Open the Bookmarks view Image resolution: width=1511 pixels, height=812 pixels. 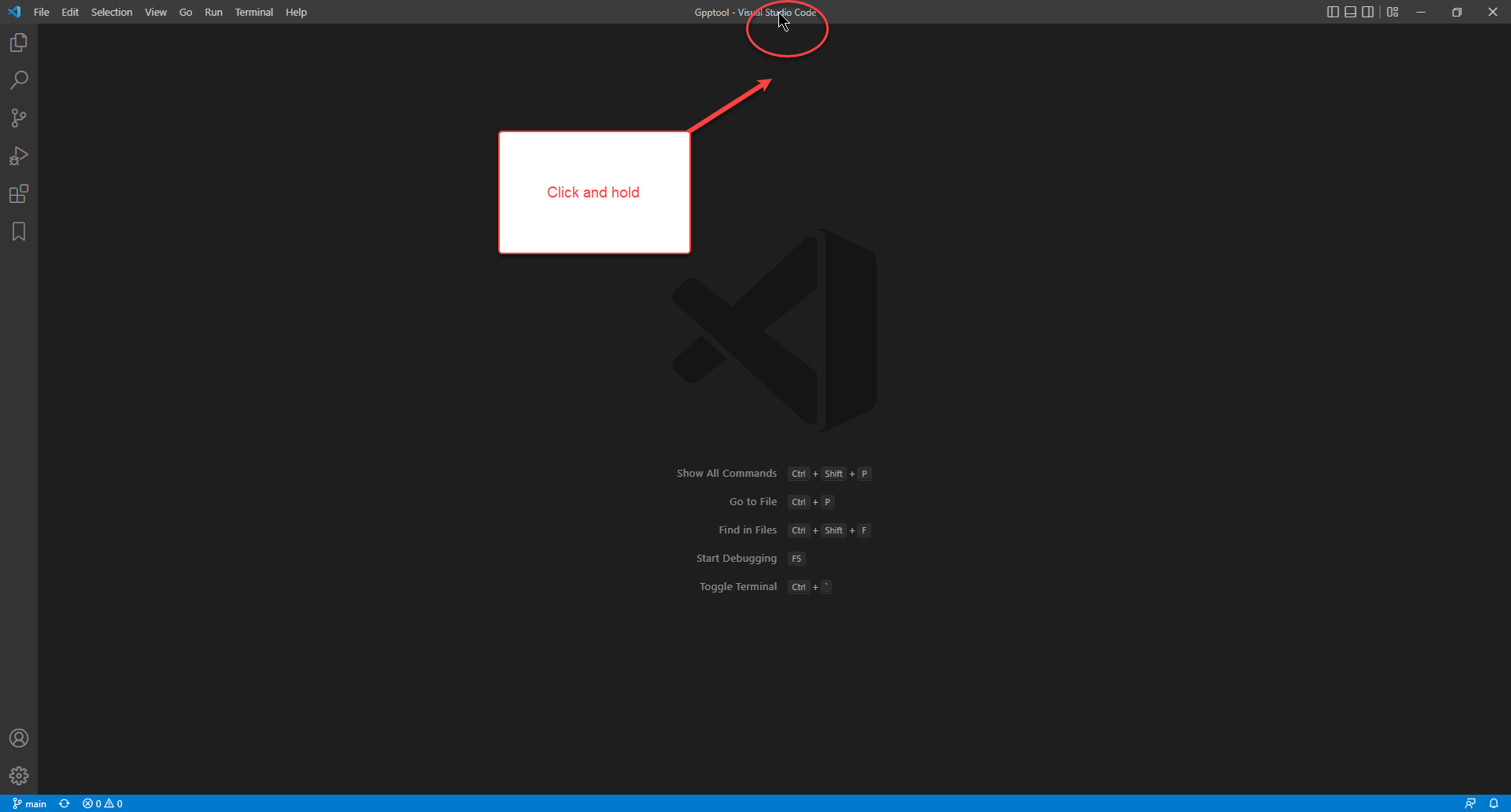(19, 231)
